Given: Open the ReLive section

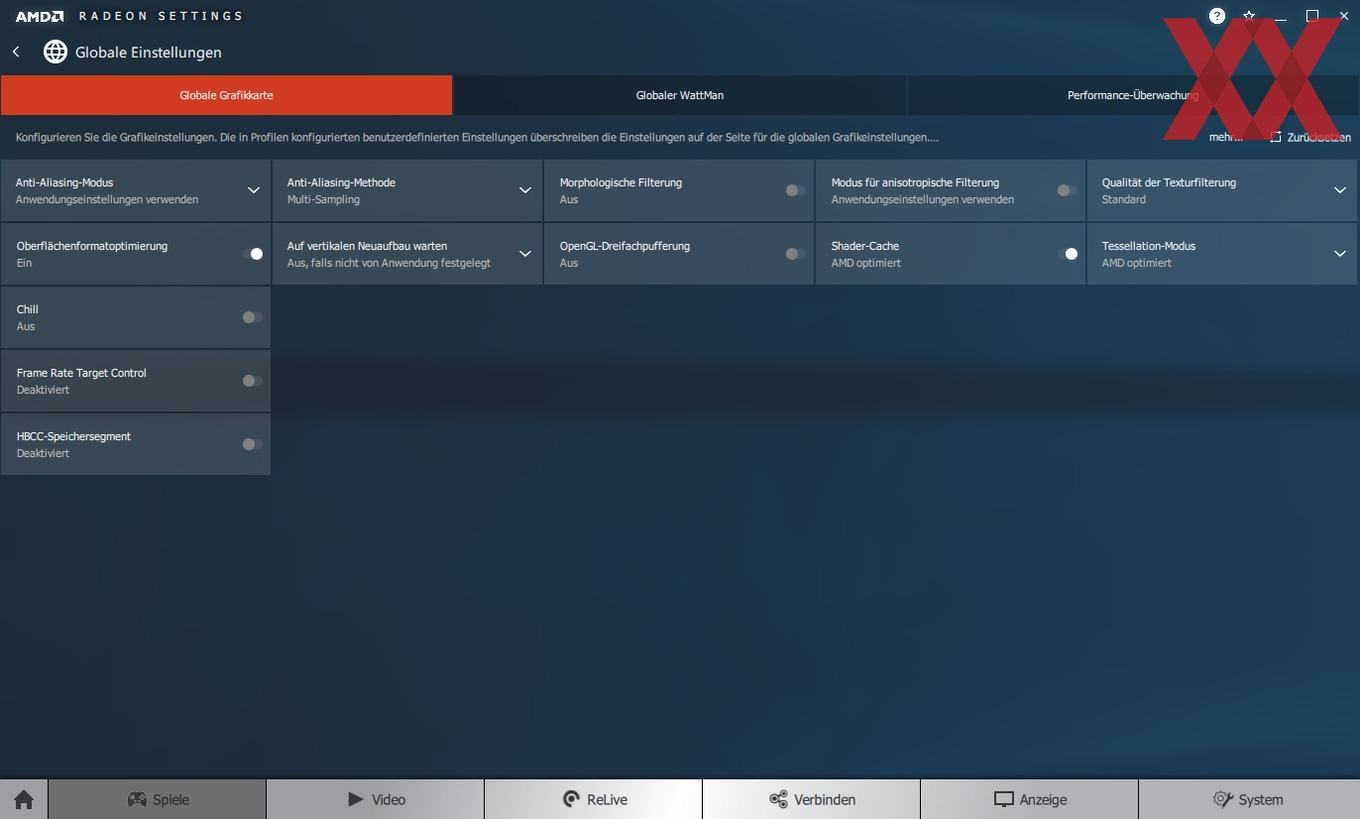Looking at the screenshot, I should [593, 799].
